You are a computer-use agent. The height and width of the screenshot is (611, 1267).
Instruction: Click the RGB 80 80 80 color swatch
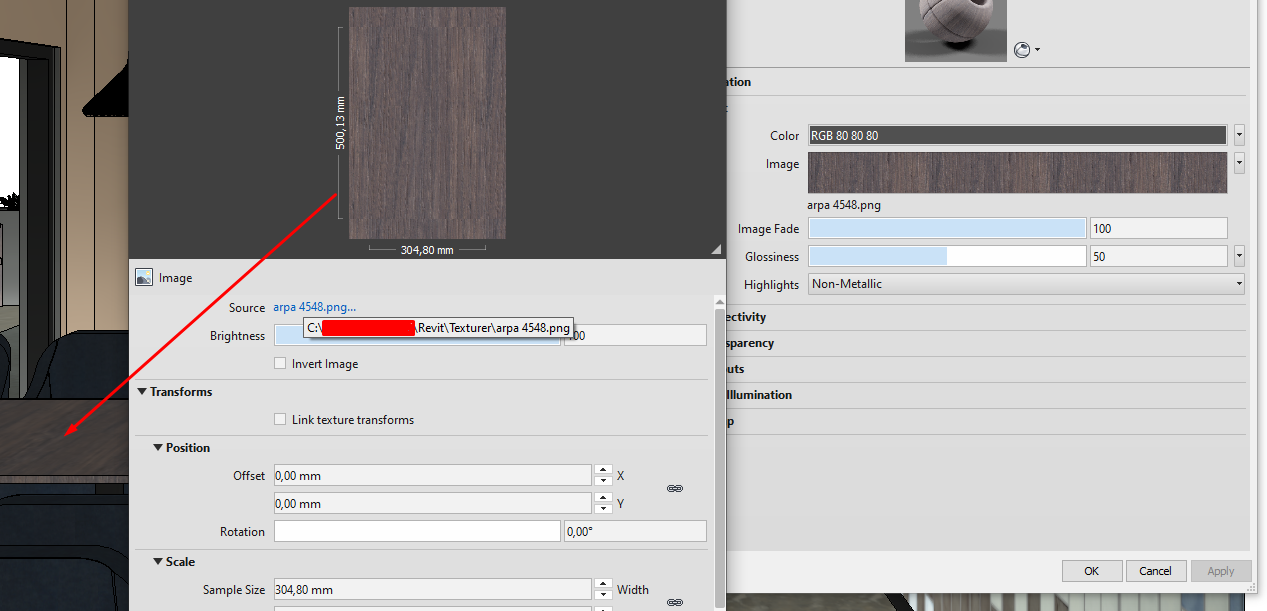(x=1016, y=135)
